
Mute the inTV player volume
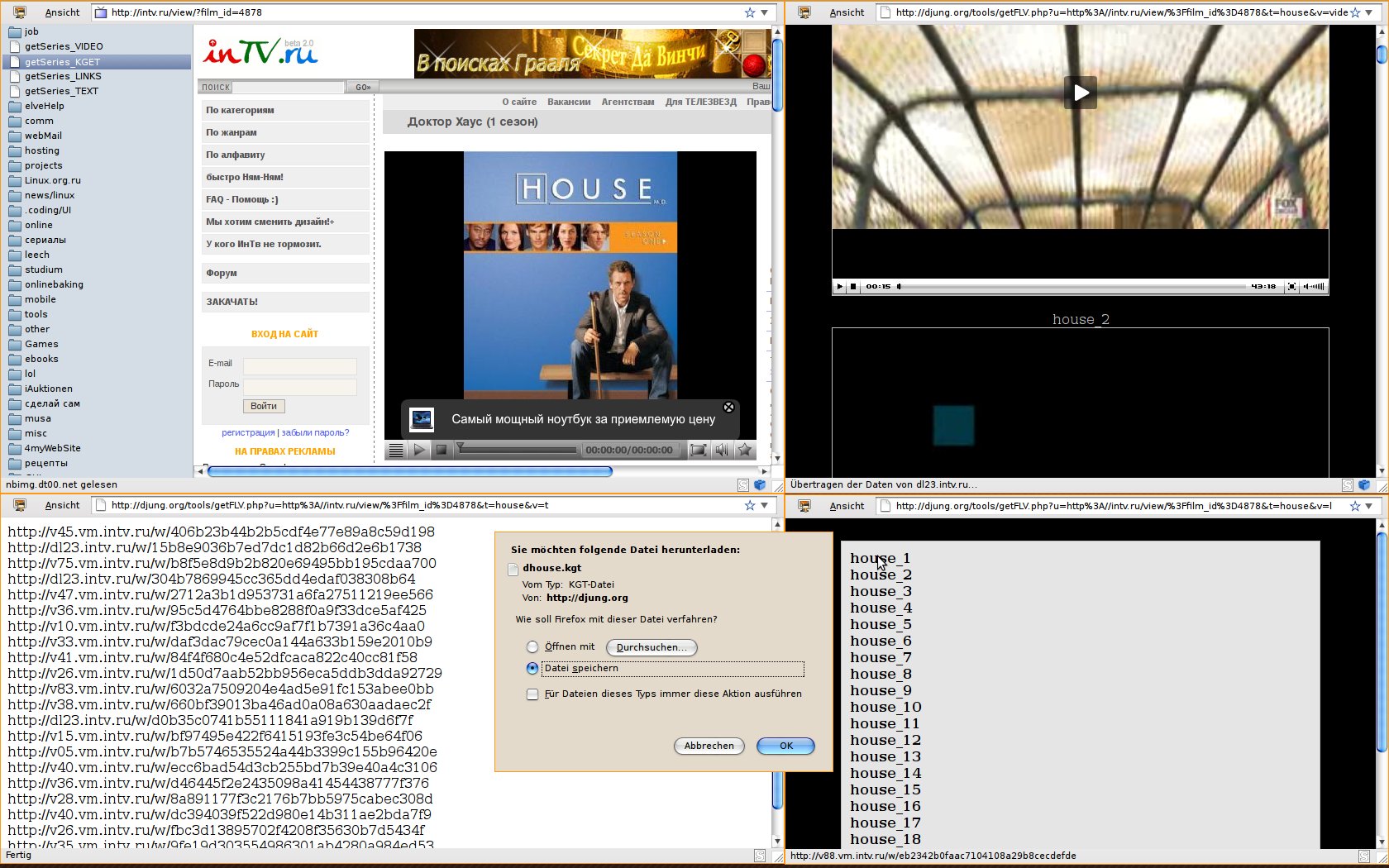(x=722, y=450)
